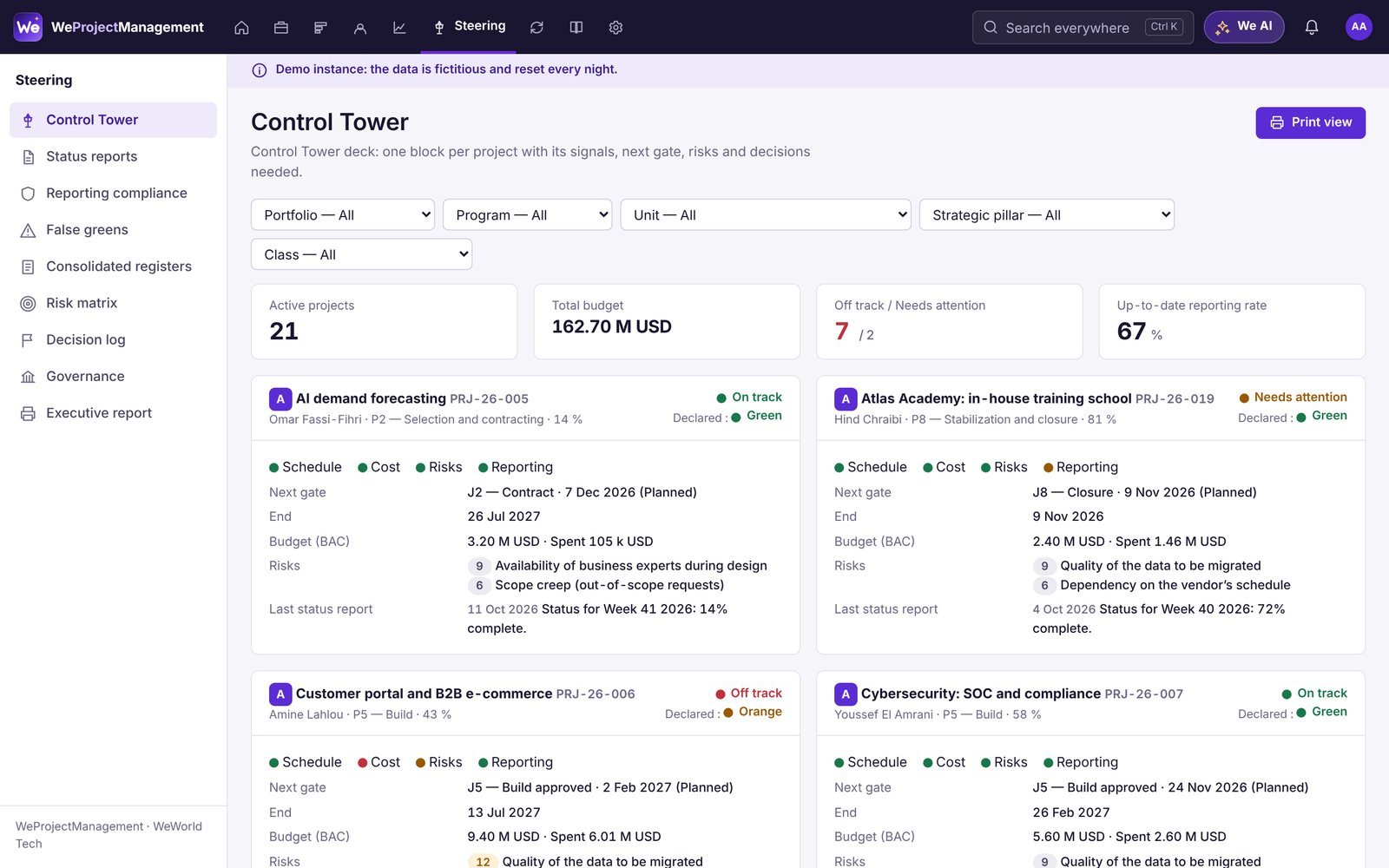The image size is (1389, 868).
Task: Open Customer portal and B2B e-commerce project
Action: tap(424, 694)
